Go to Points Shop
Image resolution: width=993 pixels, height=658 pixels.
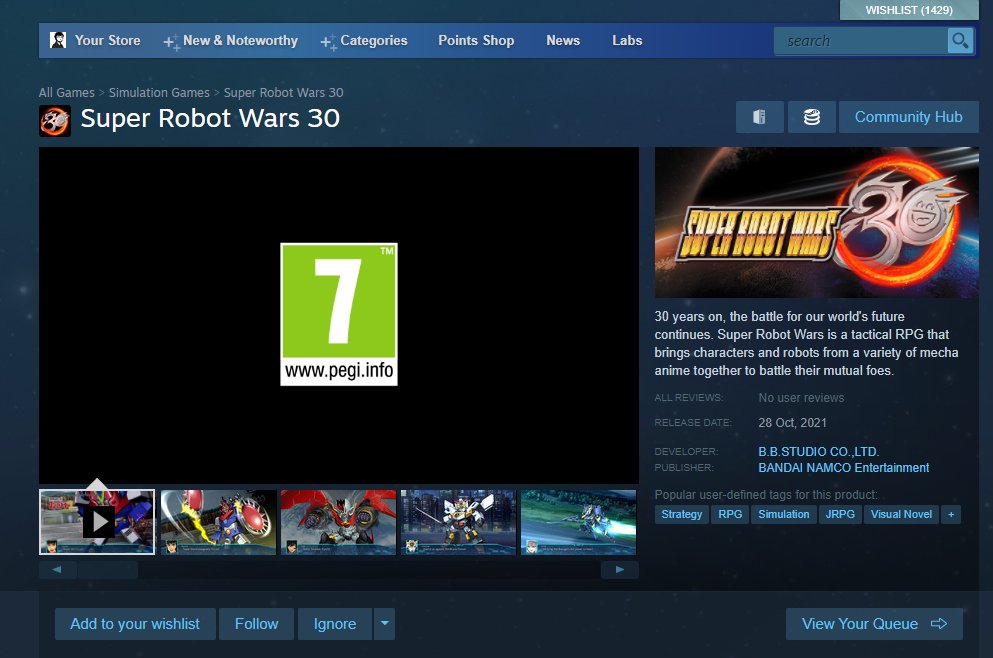[476, 41]
